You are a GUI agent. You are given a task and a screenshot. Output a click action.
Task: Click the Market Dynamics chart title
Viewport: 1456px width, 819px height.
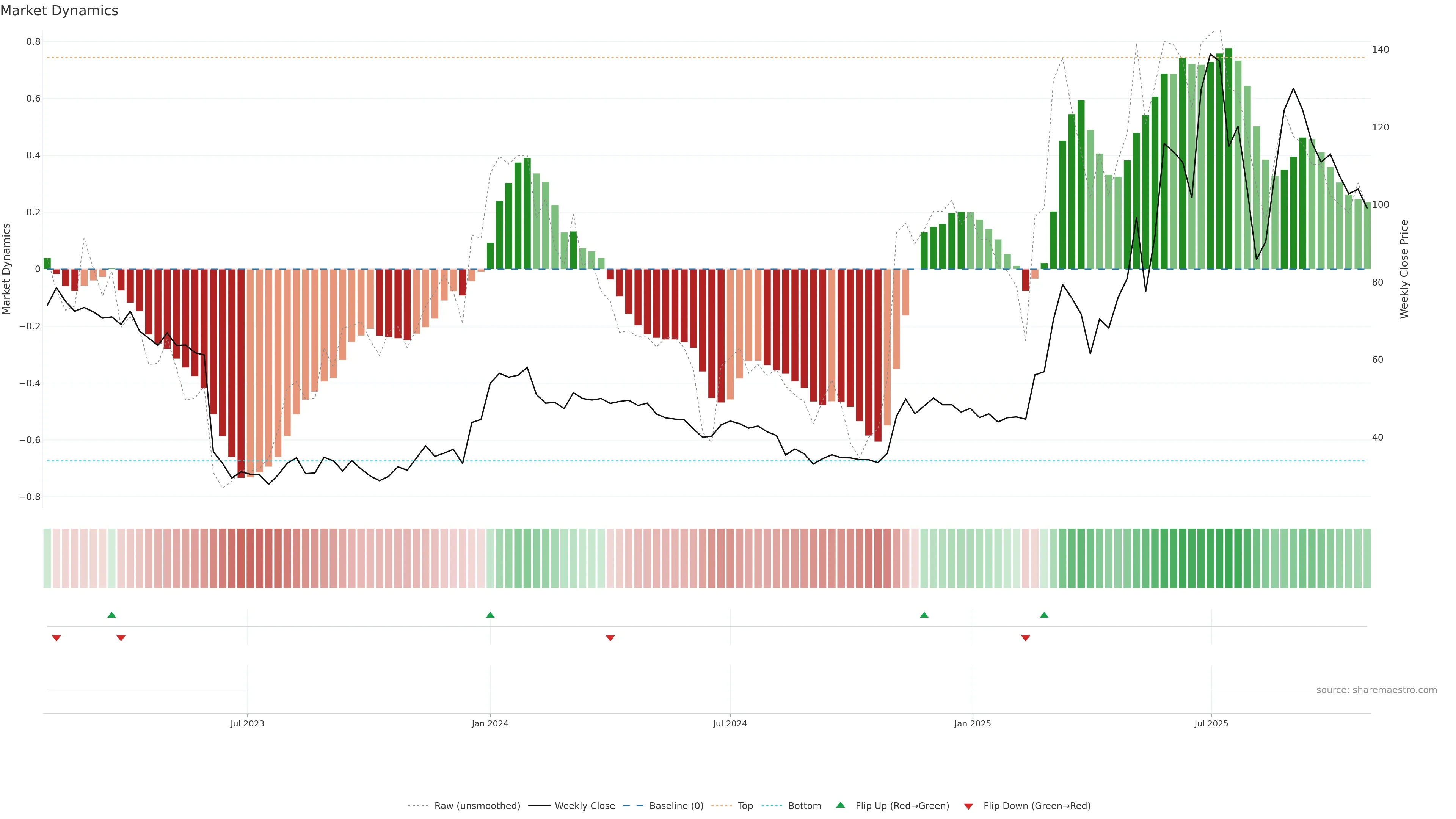[60, 11]
